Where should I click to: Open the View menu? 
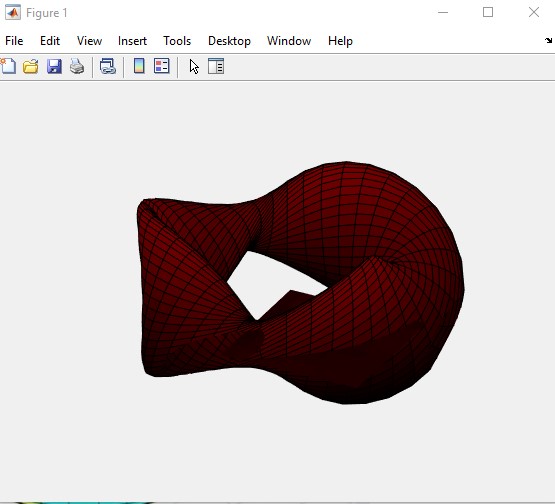point(90,41)
